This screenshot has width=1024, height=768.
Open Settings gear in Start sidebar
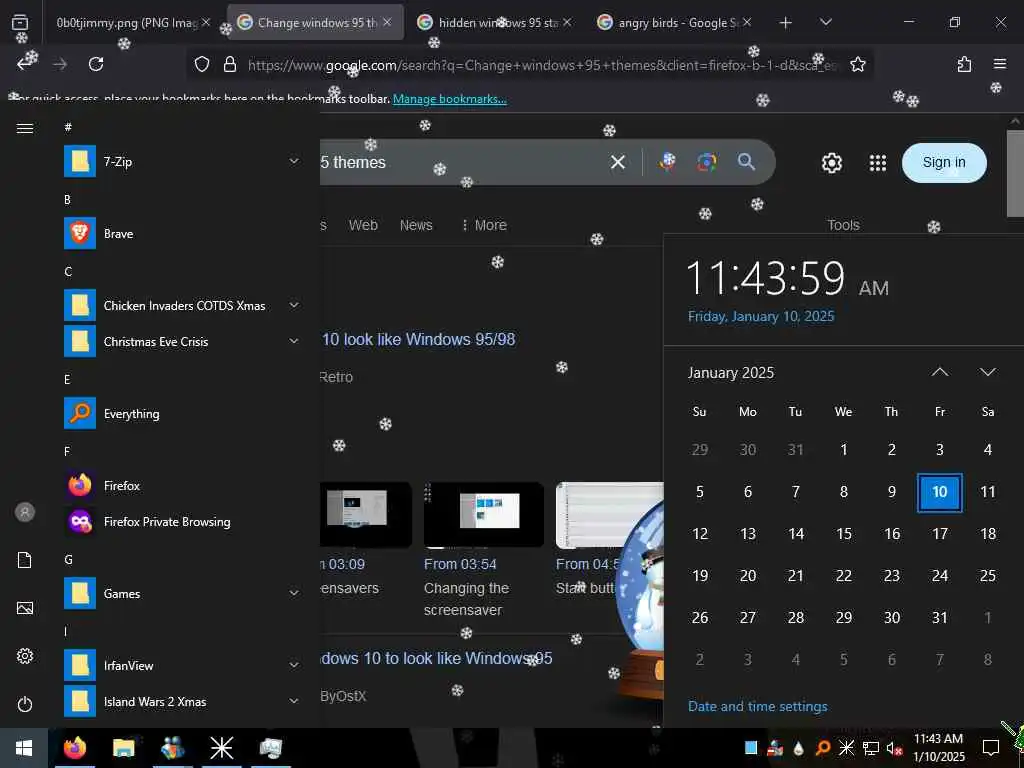click(25, 656)
